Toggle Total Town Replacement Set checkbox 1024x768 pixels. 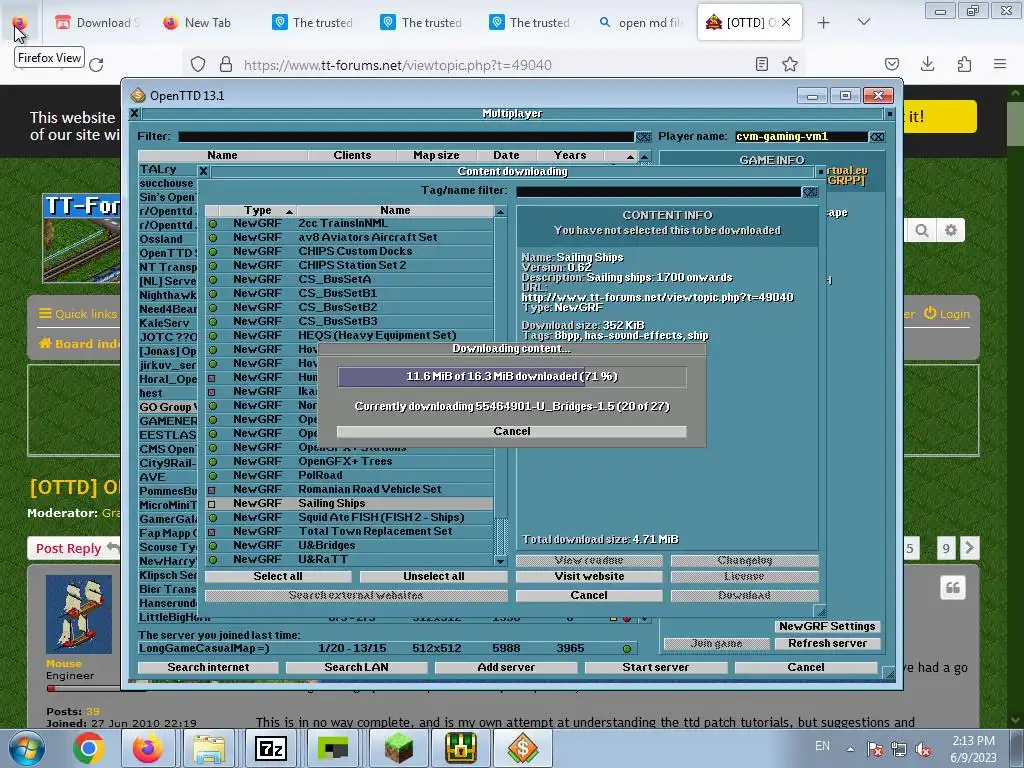tap(212, 532)
